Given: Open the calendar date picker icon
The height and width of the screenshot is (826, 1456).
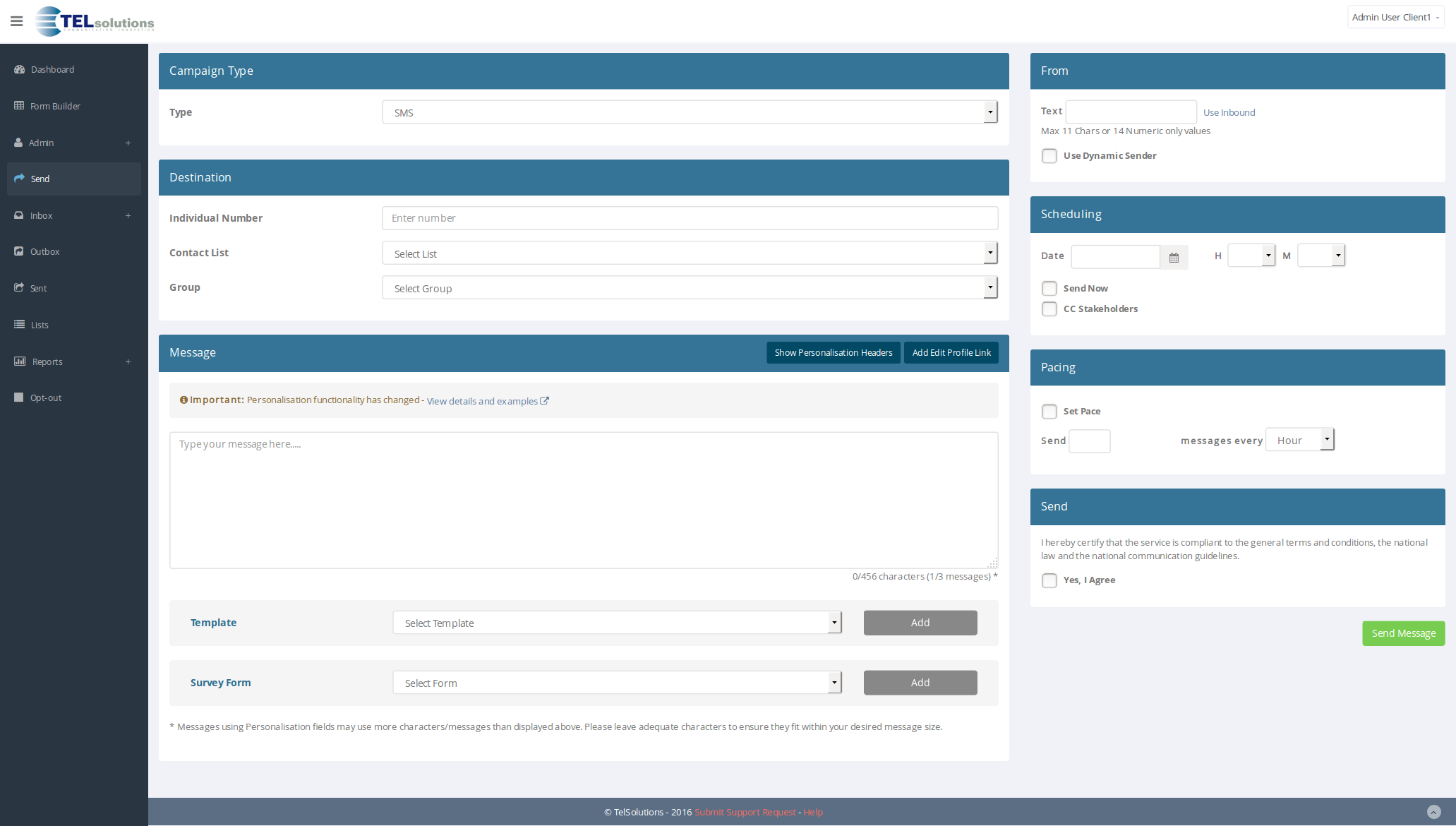Looking at the screenshot, I should coord(1174,258).
